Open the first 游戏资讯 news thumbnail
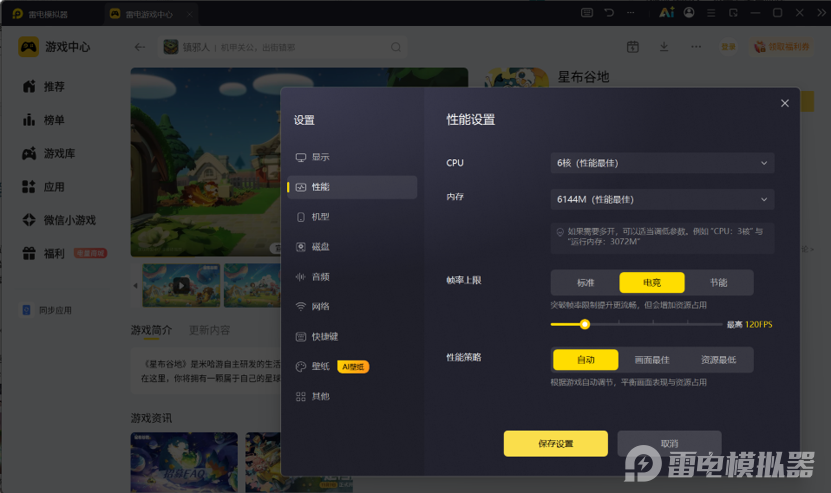 pos(184,462)
